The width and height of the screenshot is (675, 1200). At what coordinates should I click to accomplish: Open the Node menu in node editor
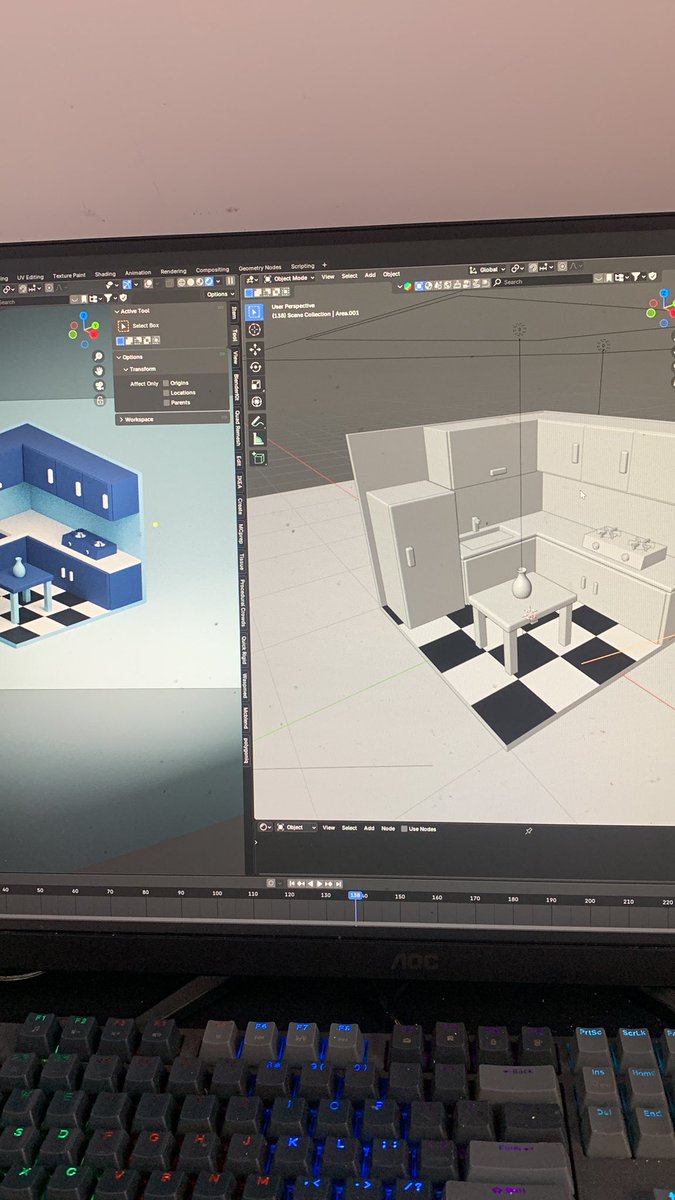pyautogui.click(x=388, y=828)
